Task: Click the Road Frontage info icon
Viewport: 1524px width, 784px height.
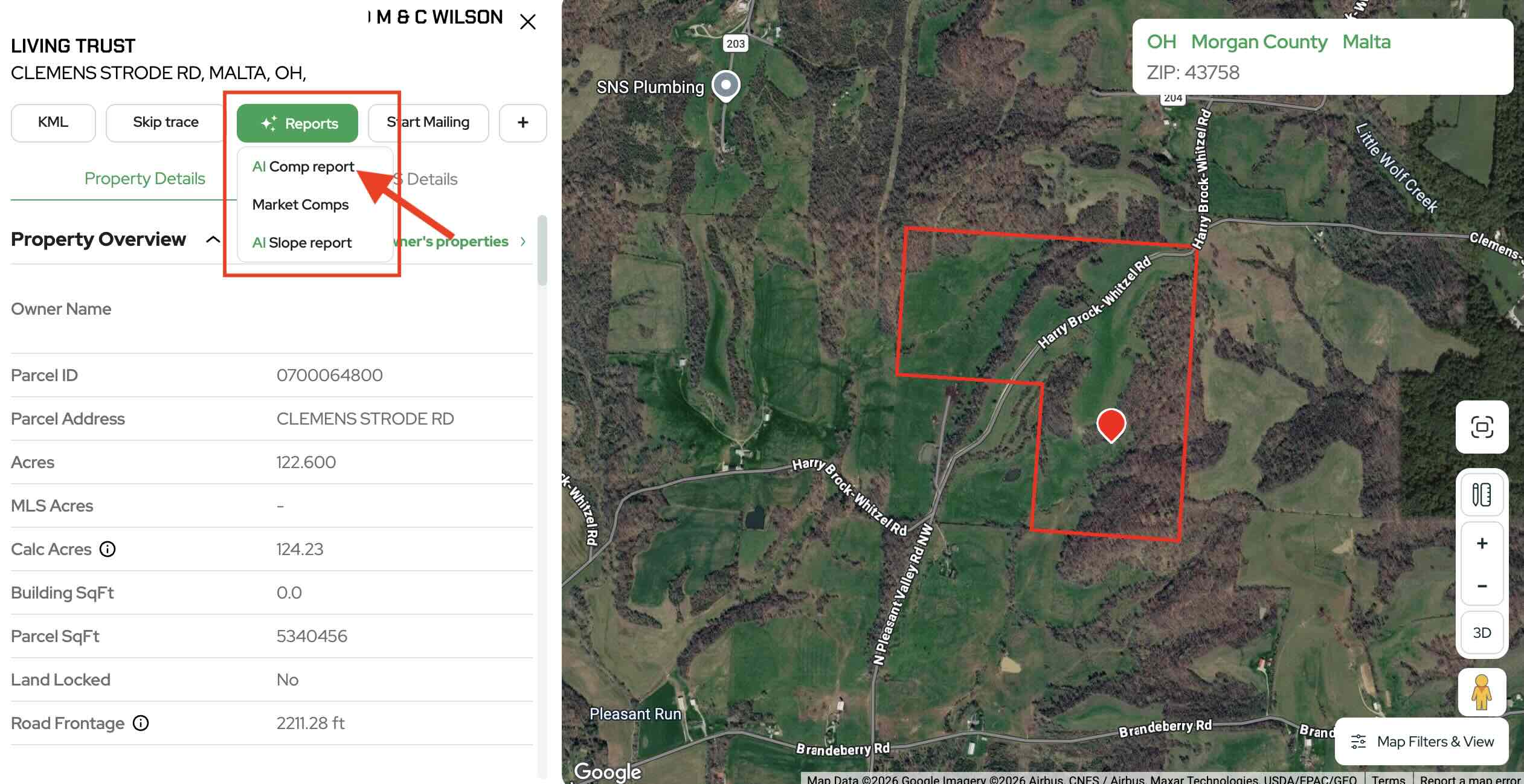Action: point(141,723)
